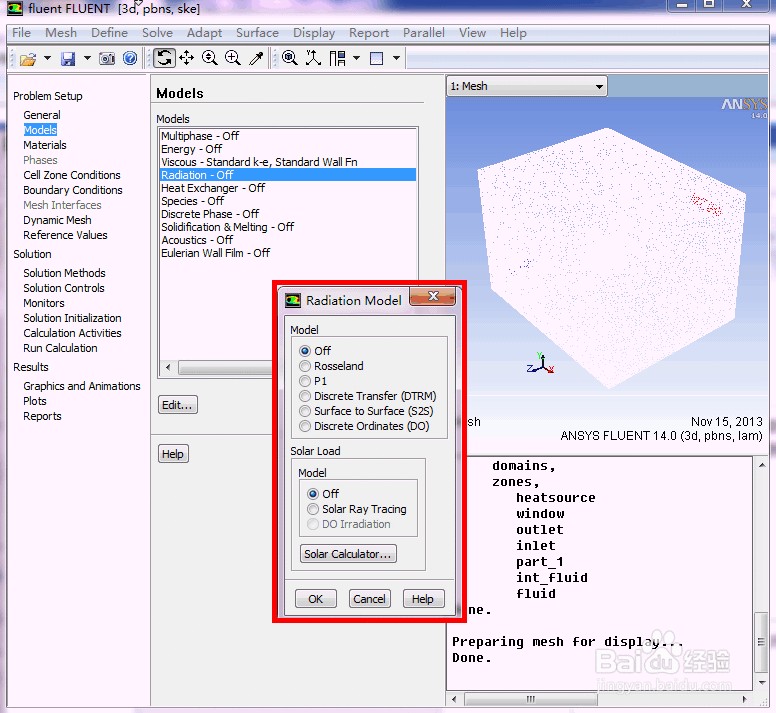Select Materials in the navigation tree
This screenshot has width=776, height=713.
(x=45, y=145)
